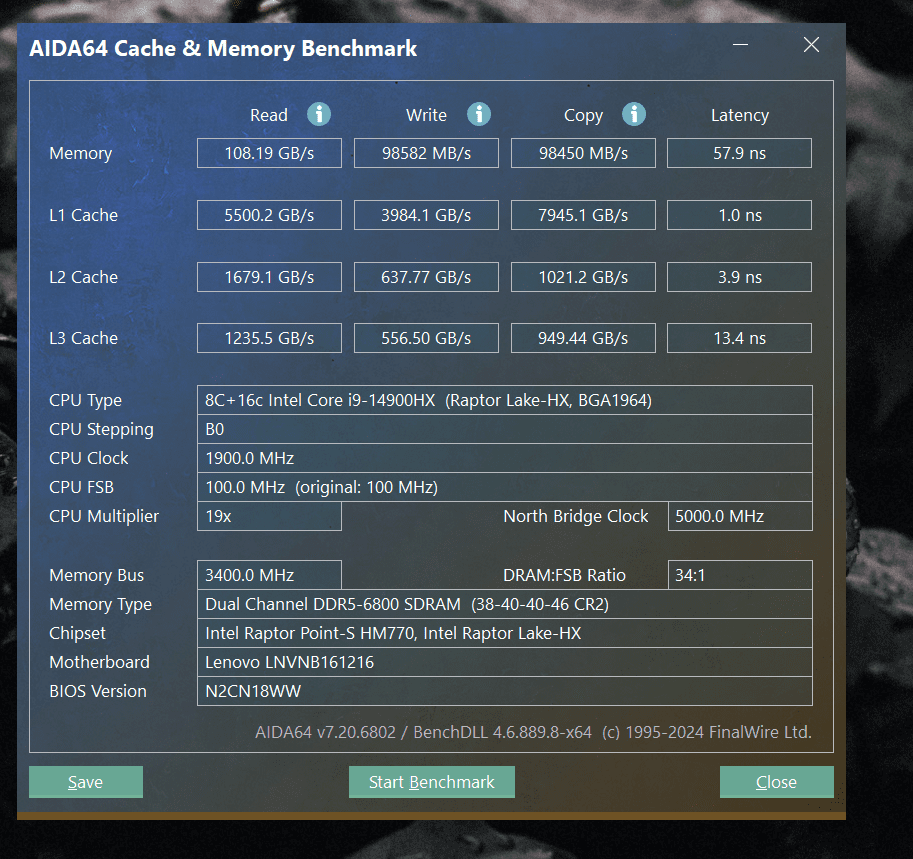
Task: Select L2 Cache read 1679.1 GB/s
Action: [x=269, y=277]
